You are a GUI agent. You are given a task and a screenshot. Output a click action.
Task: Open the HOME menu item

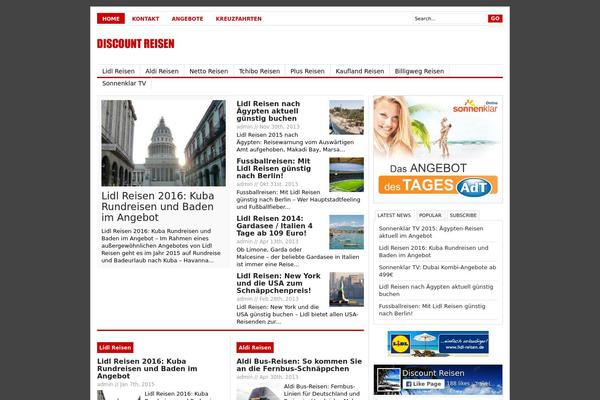(x=111, y=18)
